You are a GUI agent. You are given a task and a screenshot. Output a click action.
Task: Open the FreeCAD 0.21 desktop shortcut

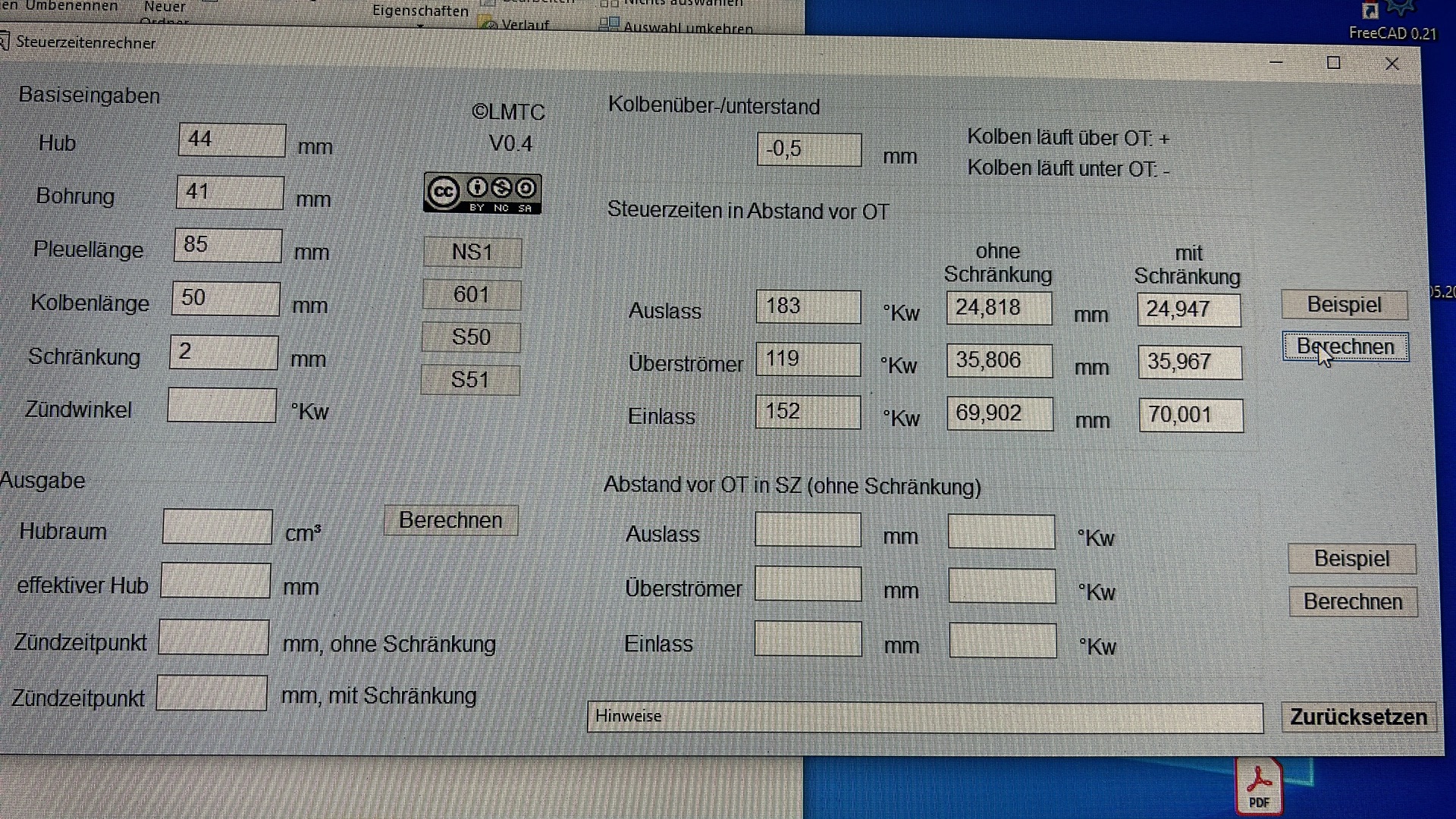(x=1392, y=20)
